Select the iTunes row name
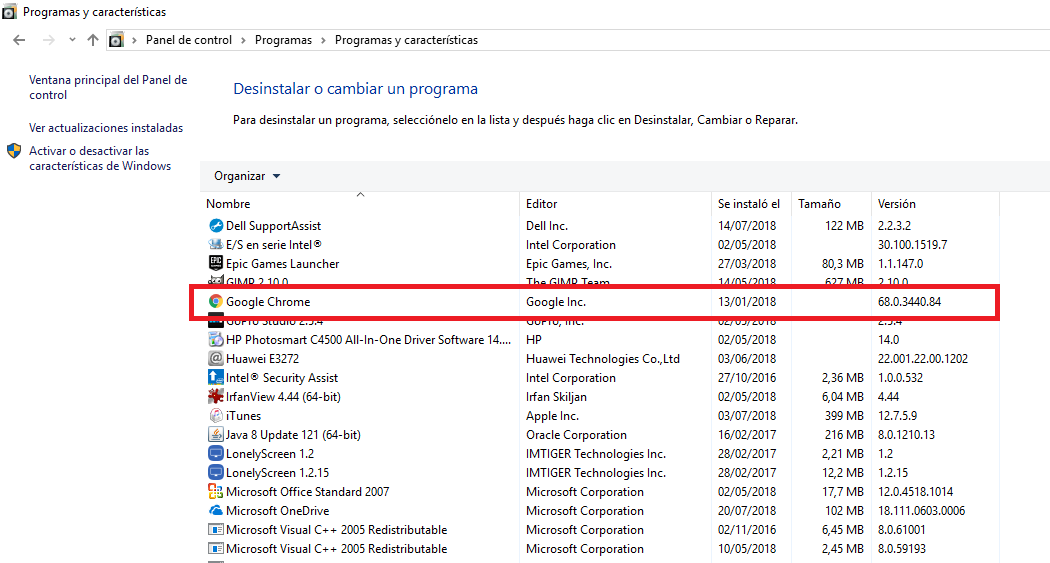Viewport: 1050px width, 563px height. pyautogui.click(x=243, y=416)
